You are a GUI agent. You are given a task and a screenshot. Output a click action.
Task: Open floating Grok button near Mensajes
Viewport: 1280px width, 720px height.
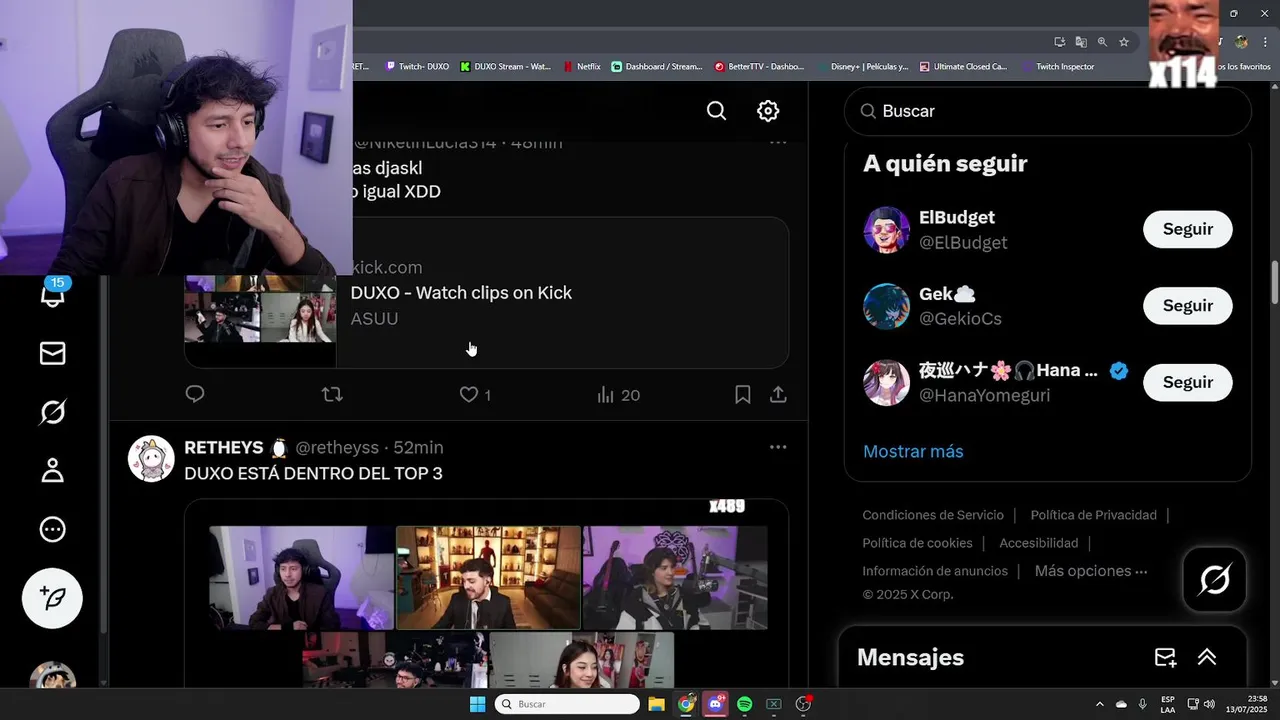pos(1214,579)
